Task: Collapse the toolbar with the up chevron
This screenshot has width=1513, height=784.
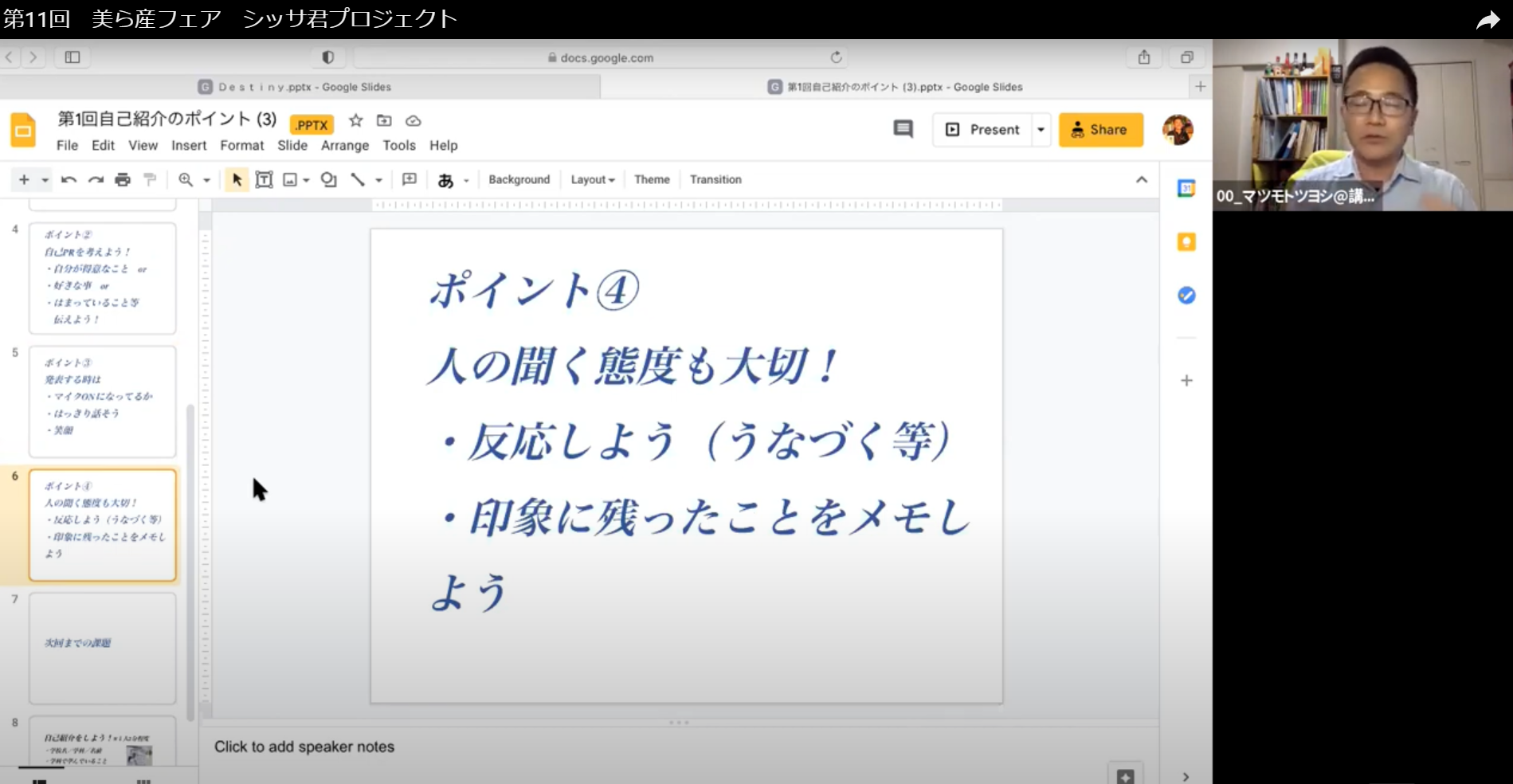Action: pyautogui.click(x=1142, y=180)
